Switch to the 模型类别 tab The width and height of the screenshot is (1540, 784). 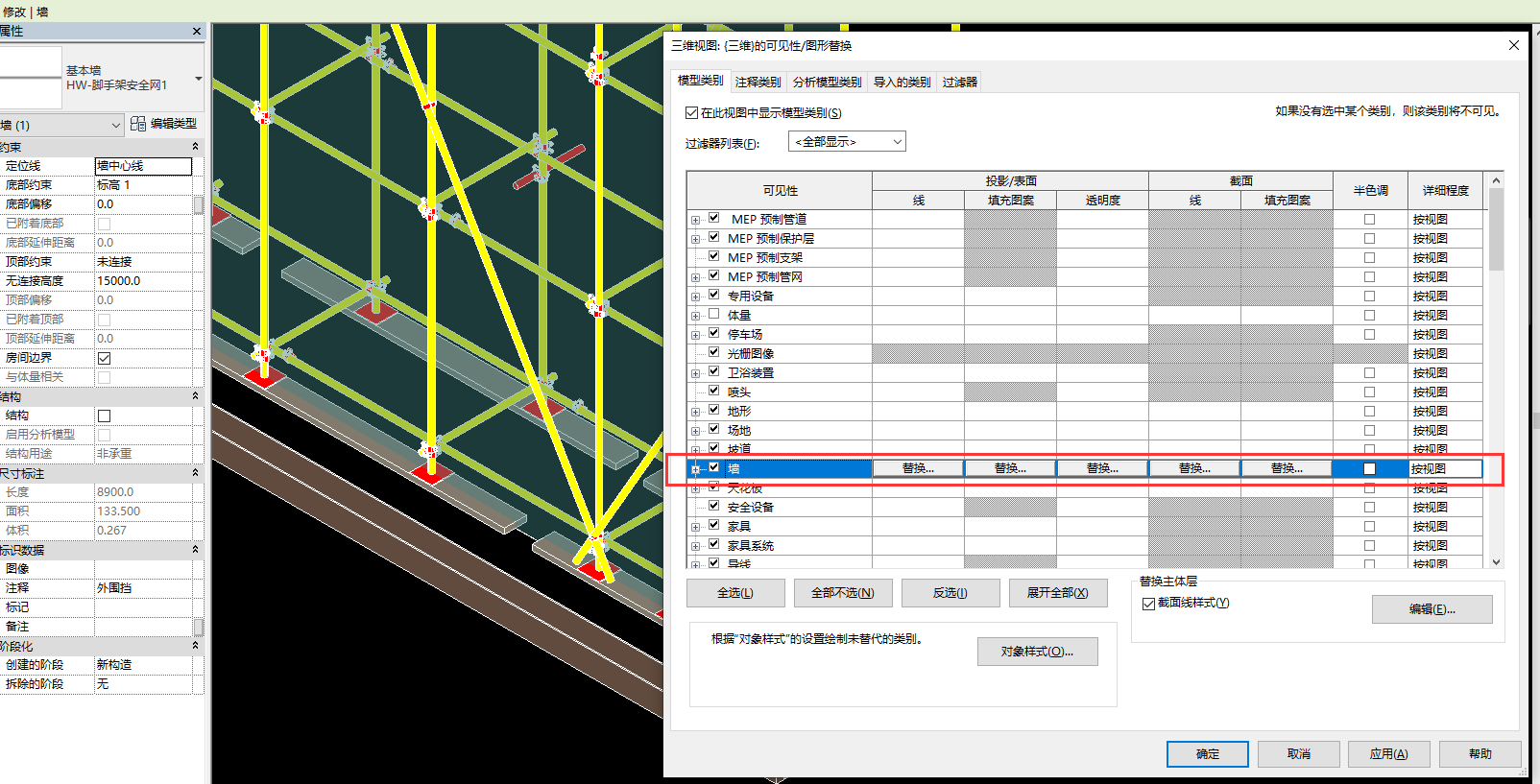coord(700,81)
